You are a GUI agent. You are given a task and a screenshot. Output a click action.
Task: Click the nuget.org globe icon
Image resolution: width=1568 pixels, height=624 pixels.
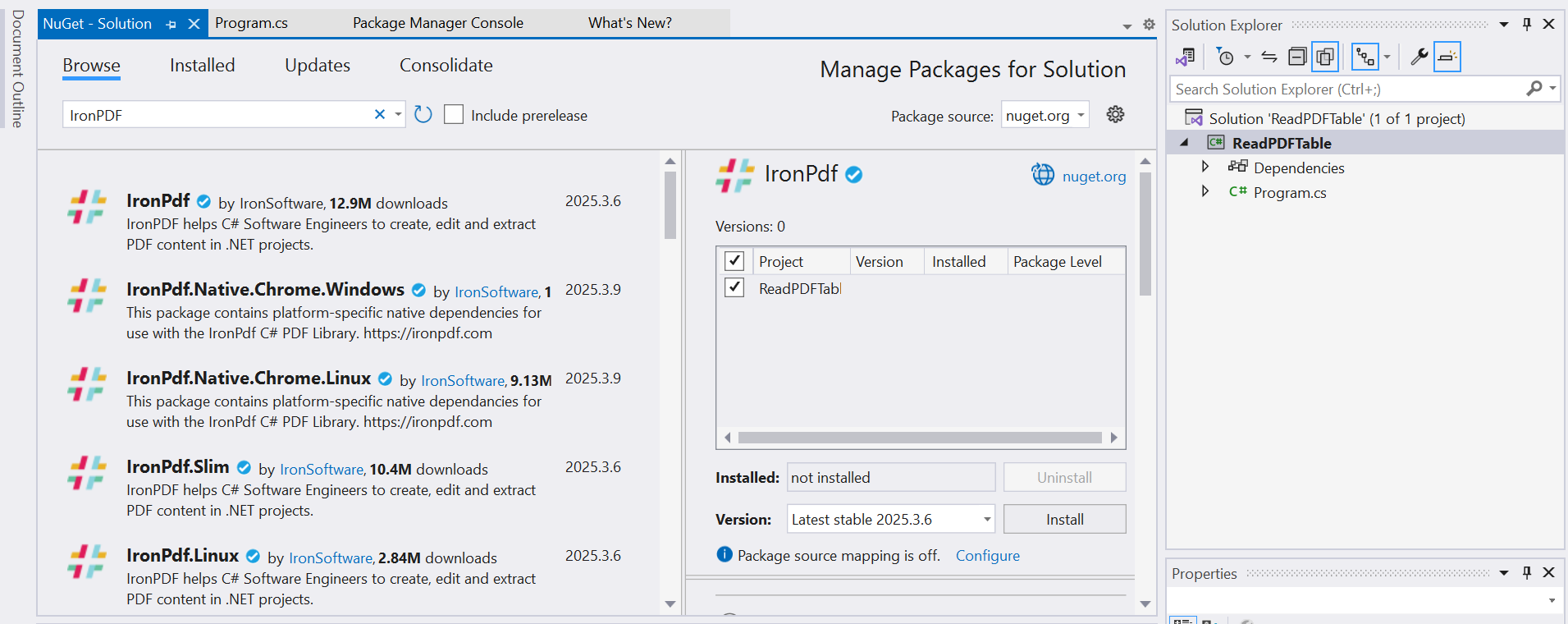[x=1043, y=174]
